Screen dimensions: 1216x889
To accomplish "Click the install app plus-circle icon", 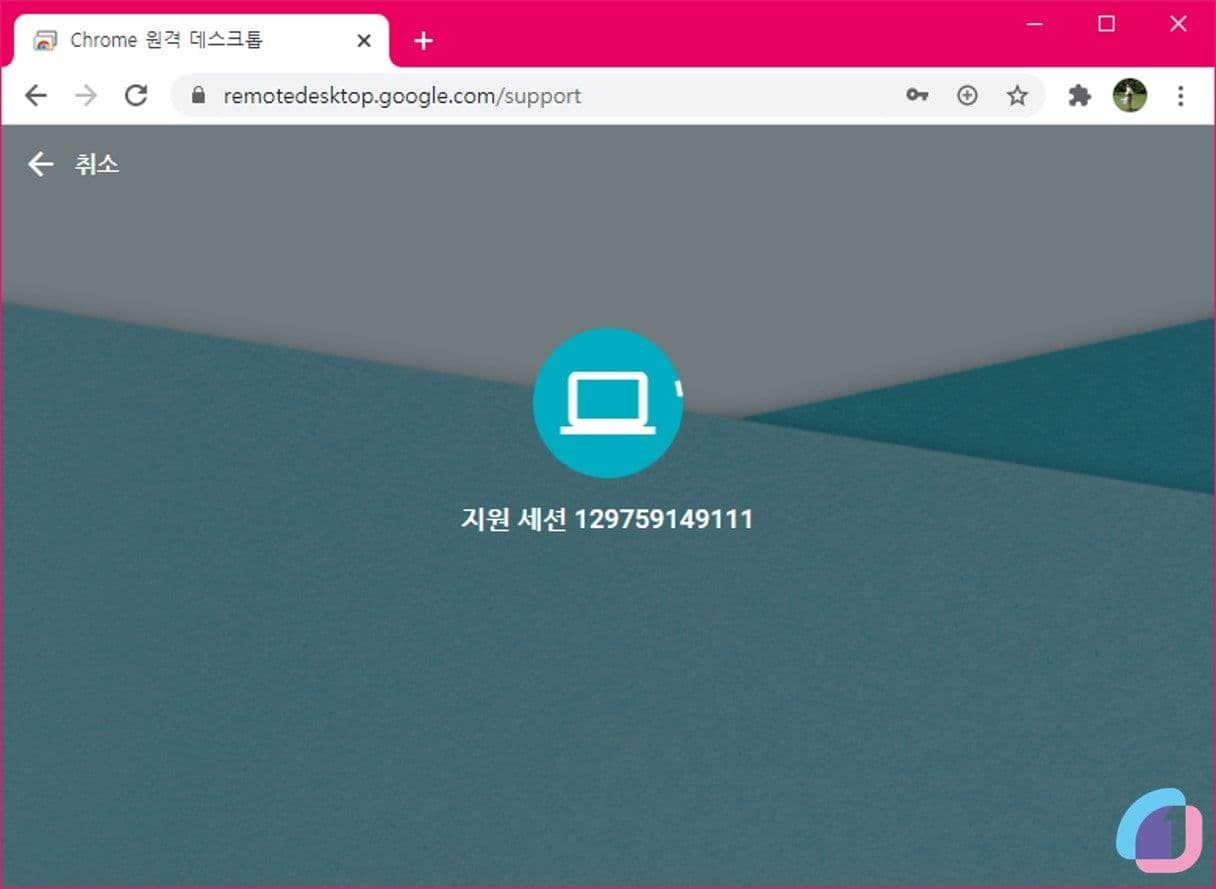I will 967,96.
